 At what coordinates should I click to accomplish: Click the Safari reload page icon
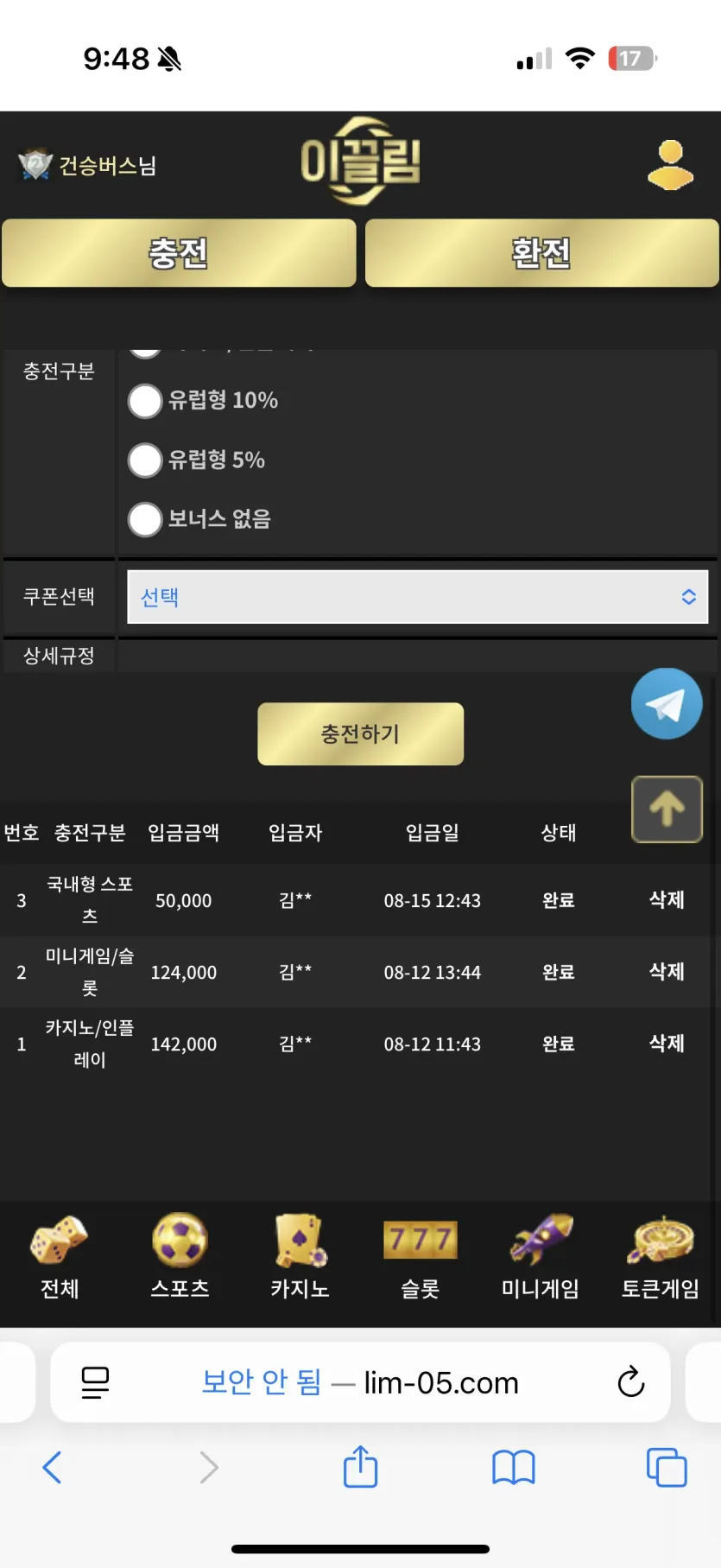coord(631,1381)
